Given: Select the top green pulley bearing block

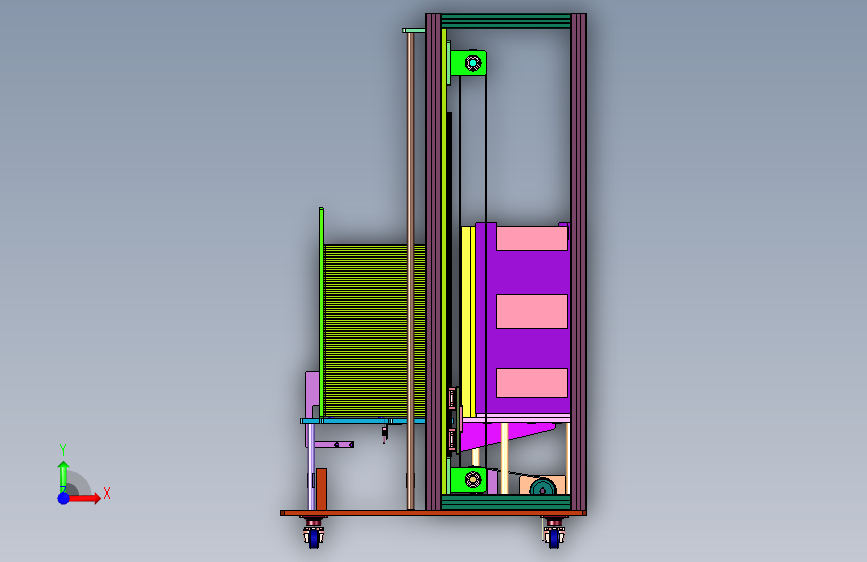Looking at the screenshot, I should pos(468,63).
